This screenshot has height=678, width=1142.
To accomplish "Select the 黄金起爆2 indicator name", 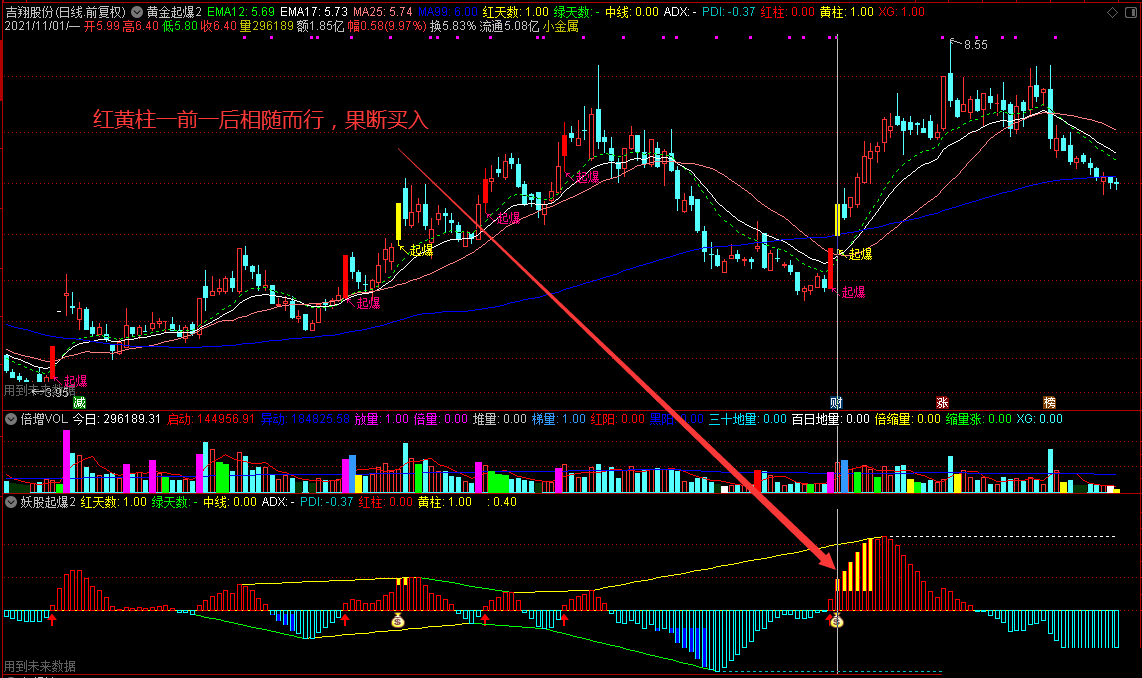I will [174, 12].
